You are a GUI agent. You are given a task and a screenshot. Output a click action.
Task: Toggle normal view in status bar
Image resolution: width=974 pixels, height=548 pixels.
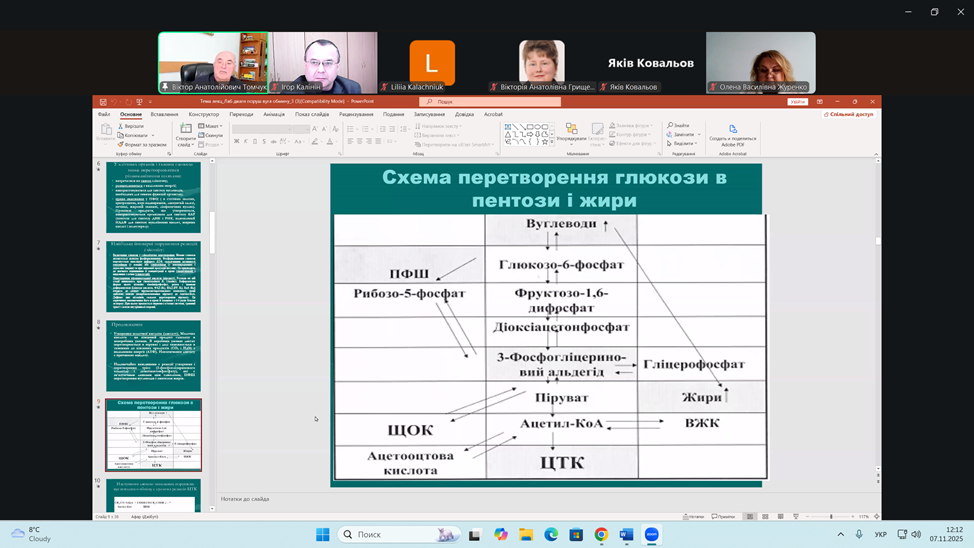[x=750, y=516]
